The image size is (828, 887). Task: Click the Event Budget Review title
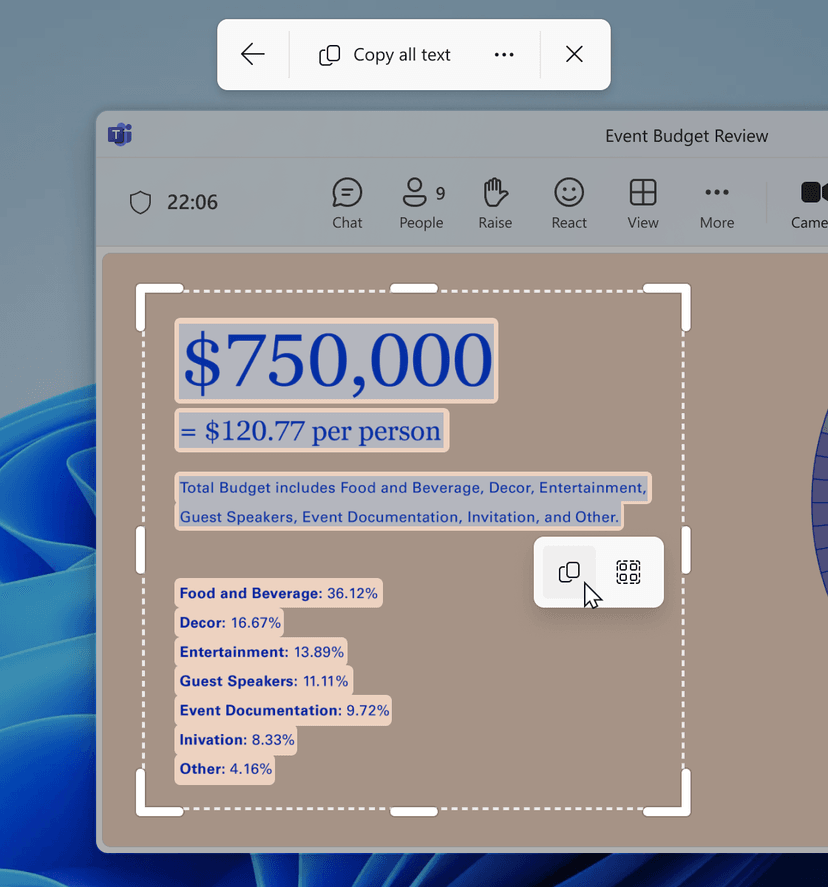(x=686, y=135)
